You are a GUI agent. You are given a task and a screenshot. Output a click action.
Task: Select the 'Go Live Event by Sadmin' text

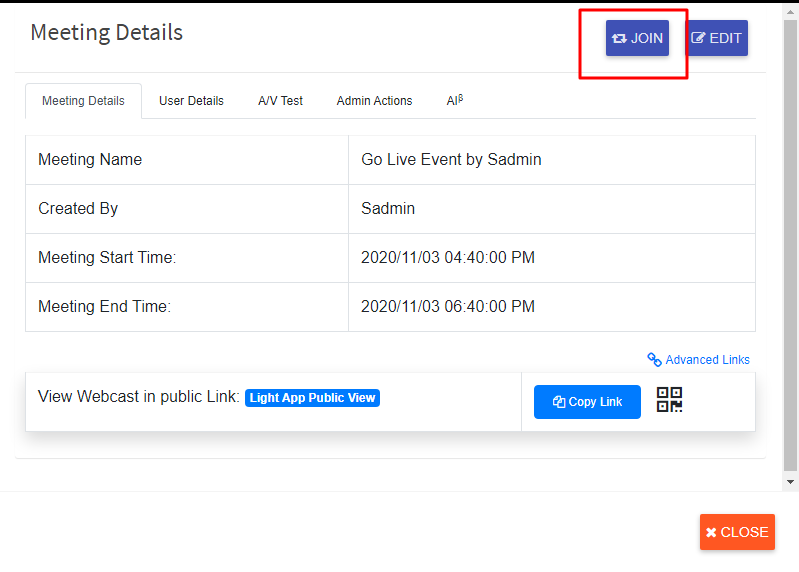click(x=451, y=159)
